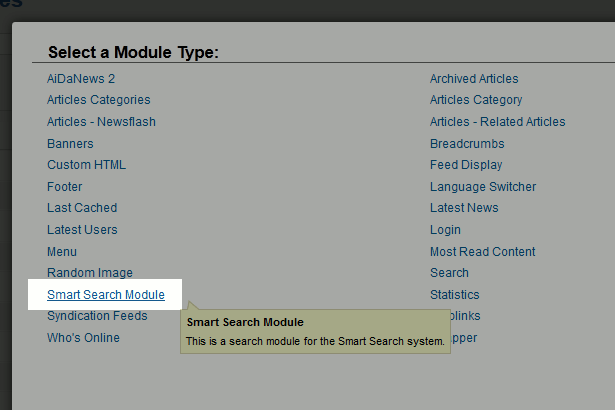
Task: Select the Latest Users module
Action: coord(82,230)
